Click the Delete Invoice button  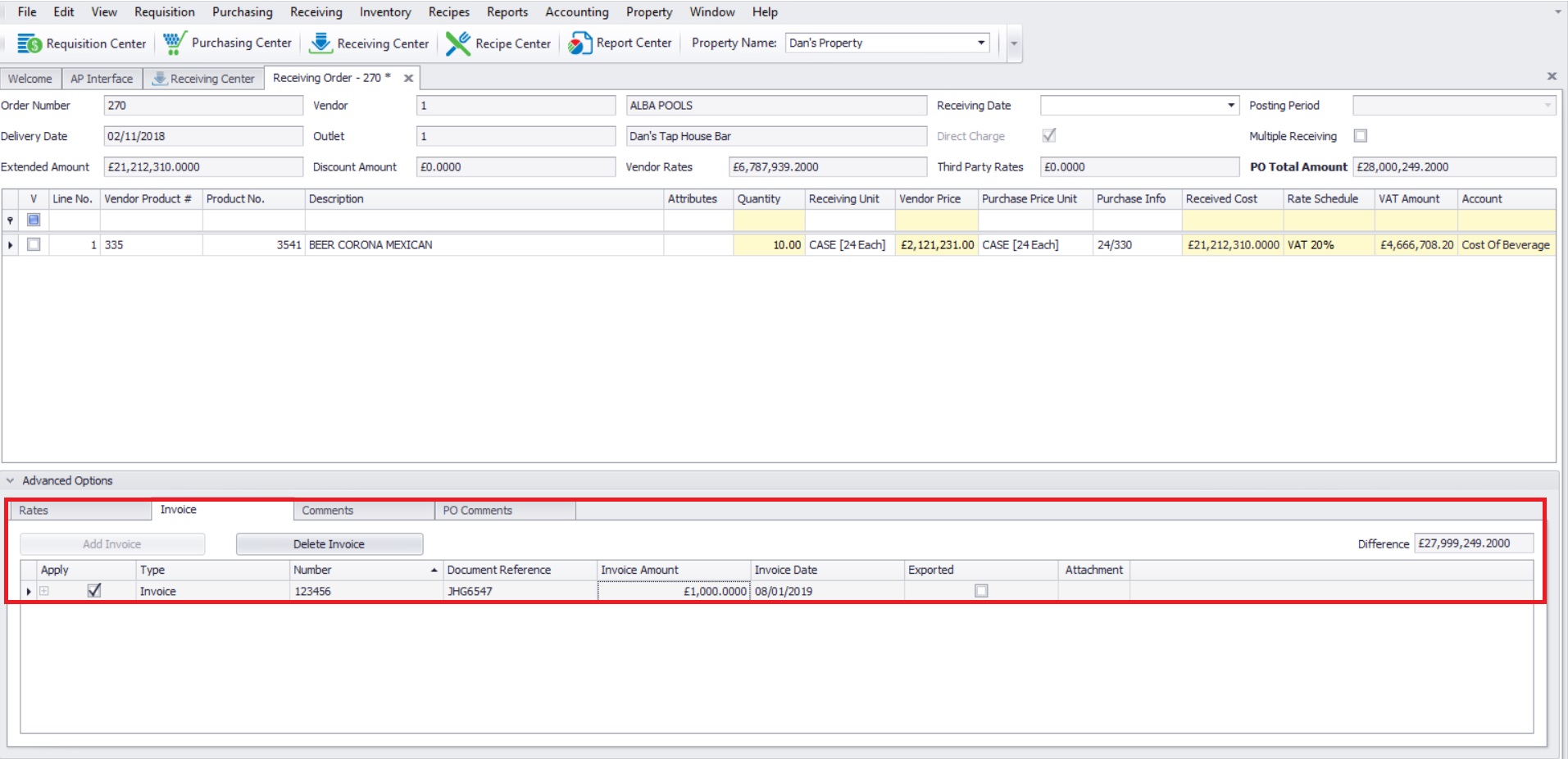pos(330,544)
